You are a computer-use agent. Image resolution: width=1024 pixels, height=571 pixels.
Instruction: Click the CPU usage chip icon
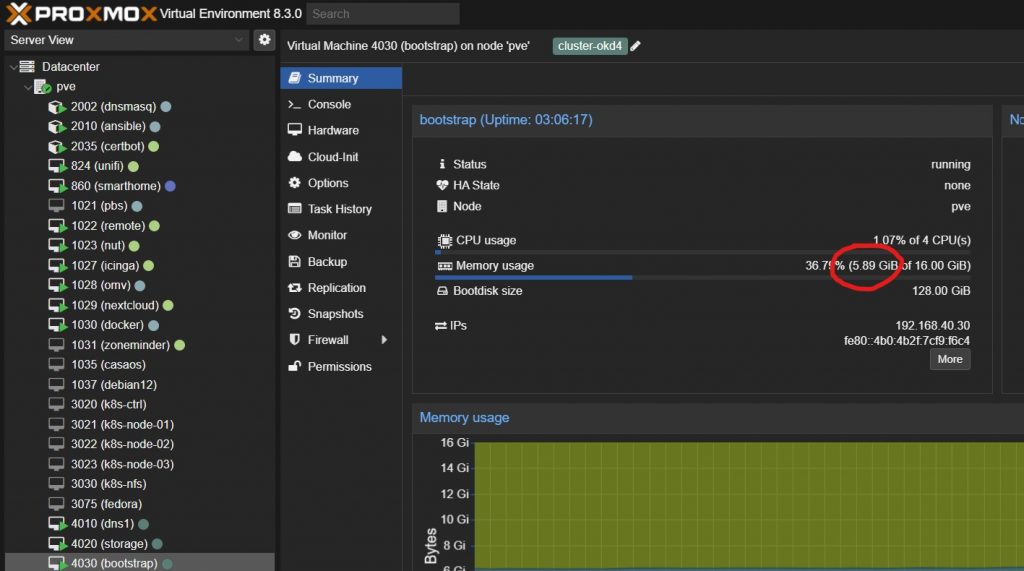point(445,241)
